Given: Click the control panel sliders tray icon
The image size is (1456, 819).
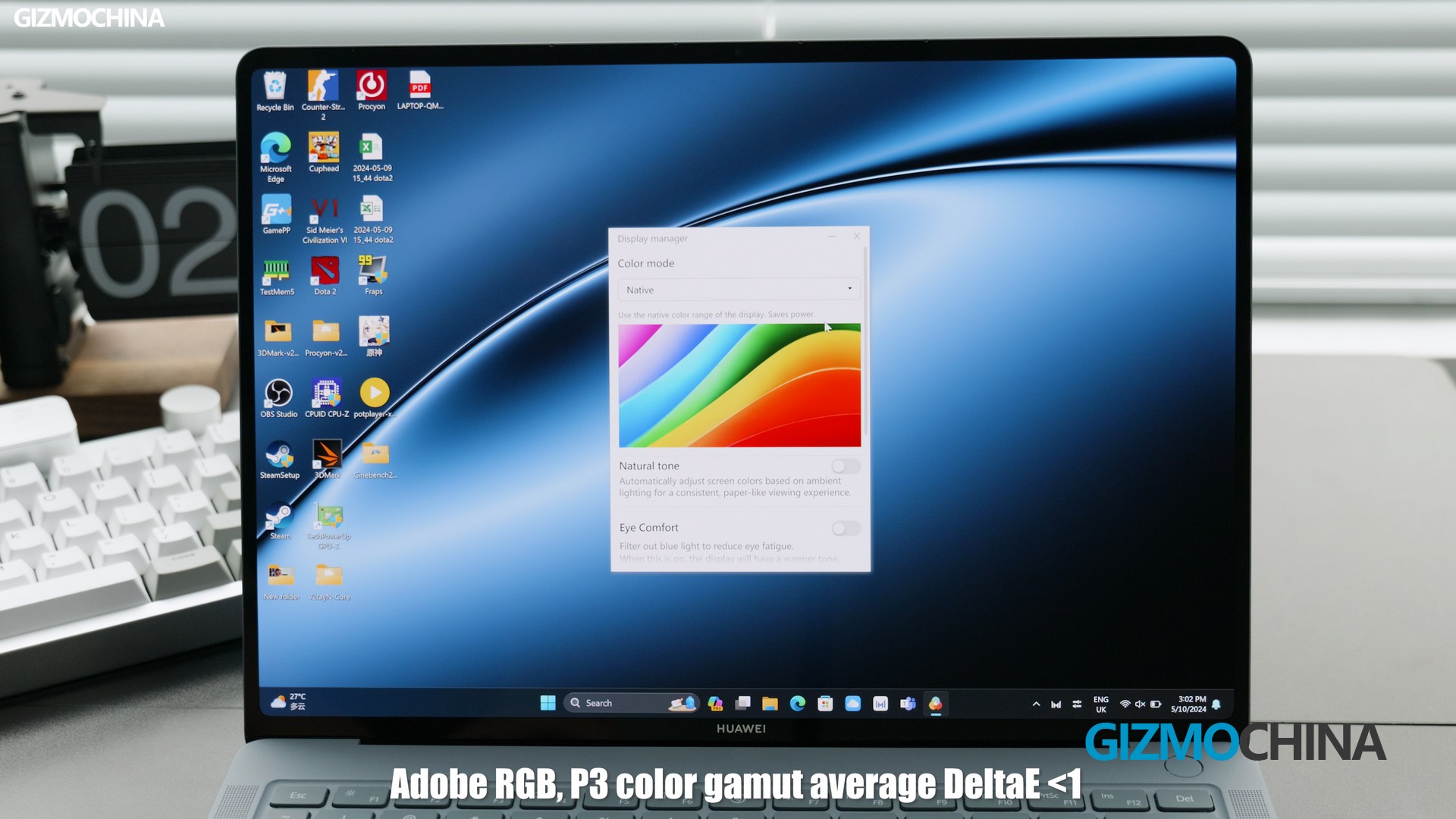Looking at the screenshot, I should point(1077,704).
